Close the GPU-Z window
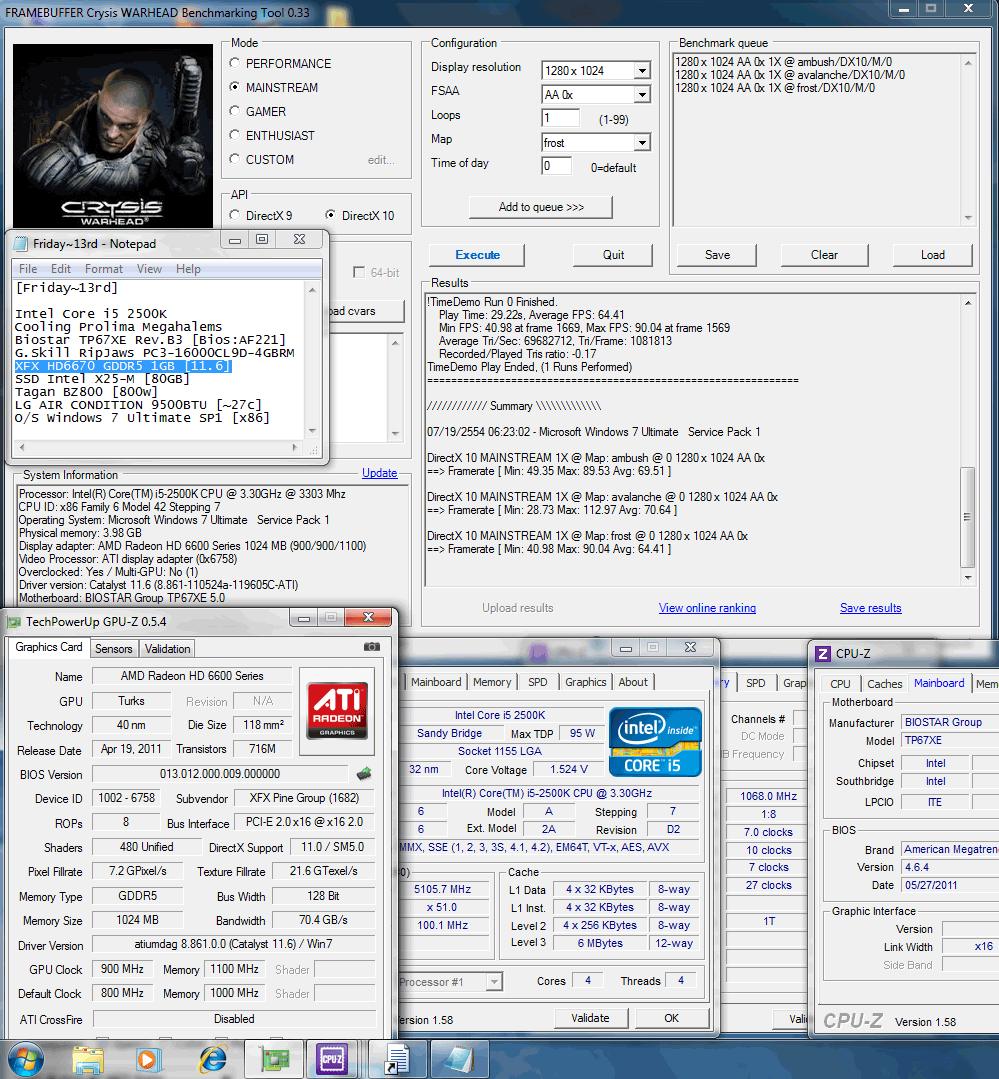 tap(369, 617)
